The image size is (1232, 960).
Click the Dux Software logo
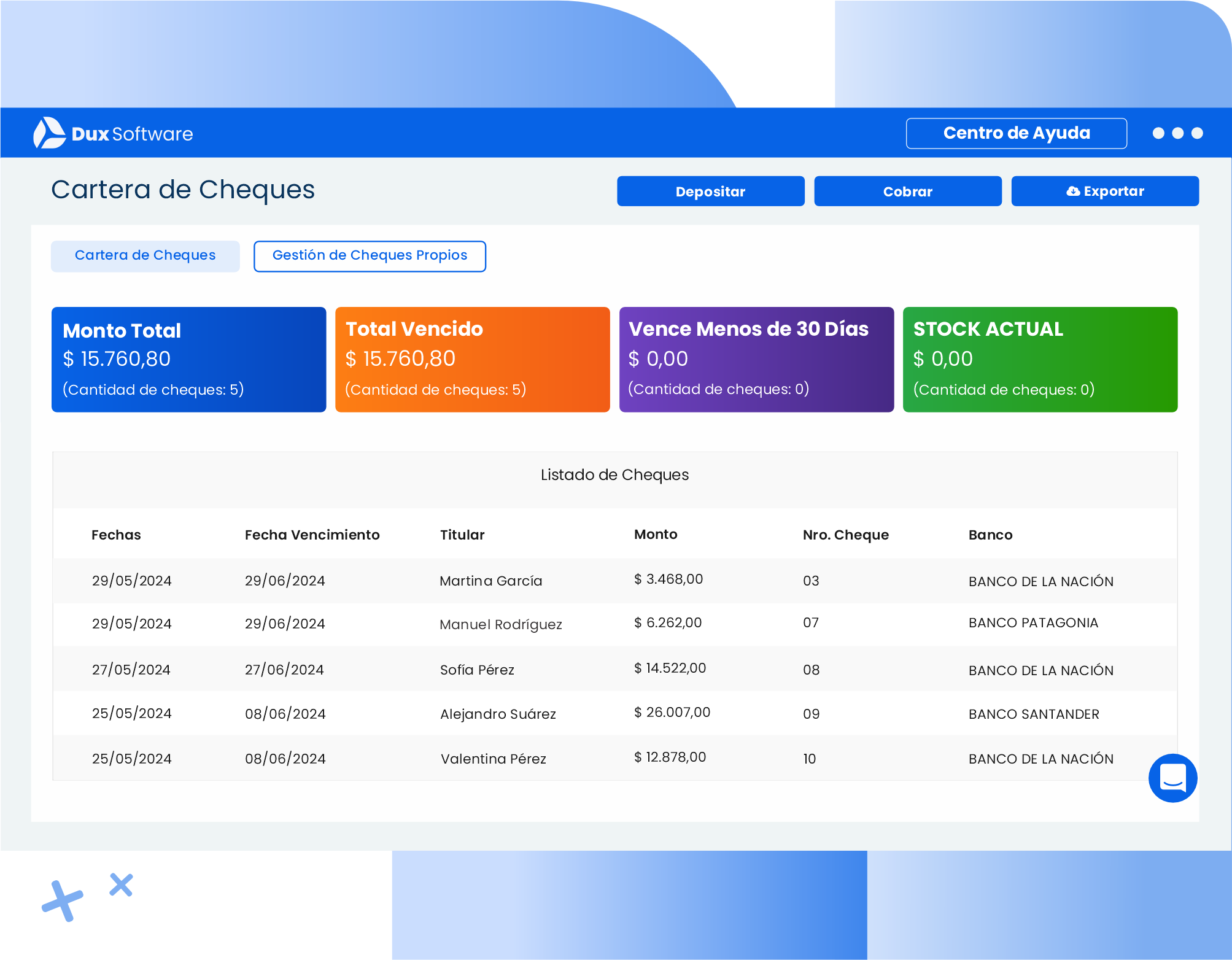click(113, 133)
